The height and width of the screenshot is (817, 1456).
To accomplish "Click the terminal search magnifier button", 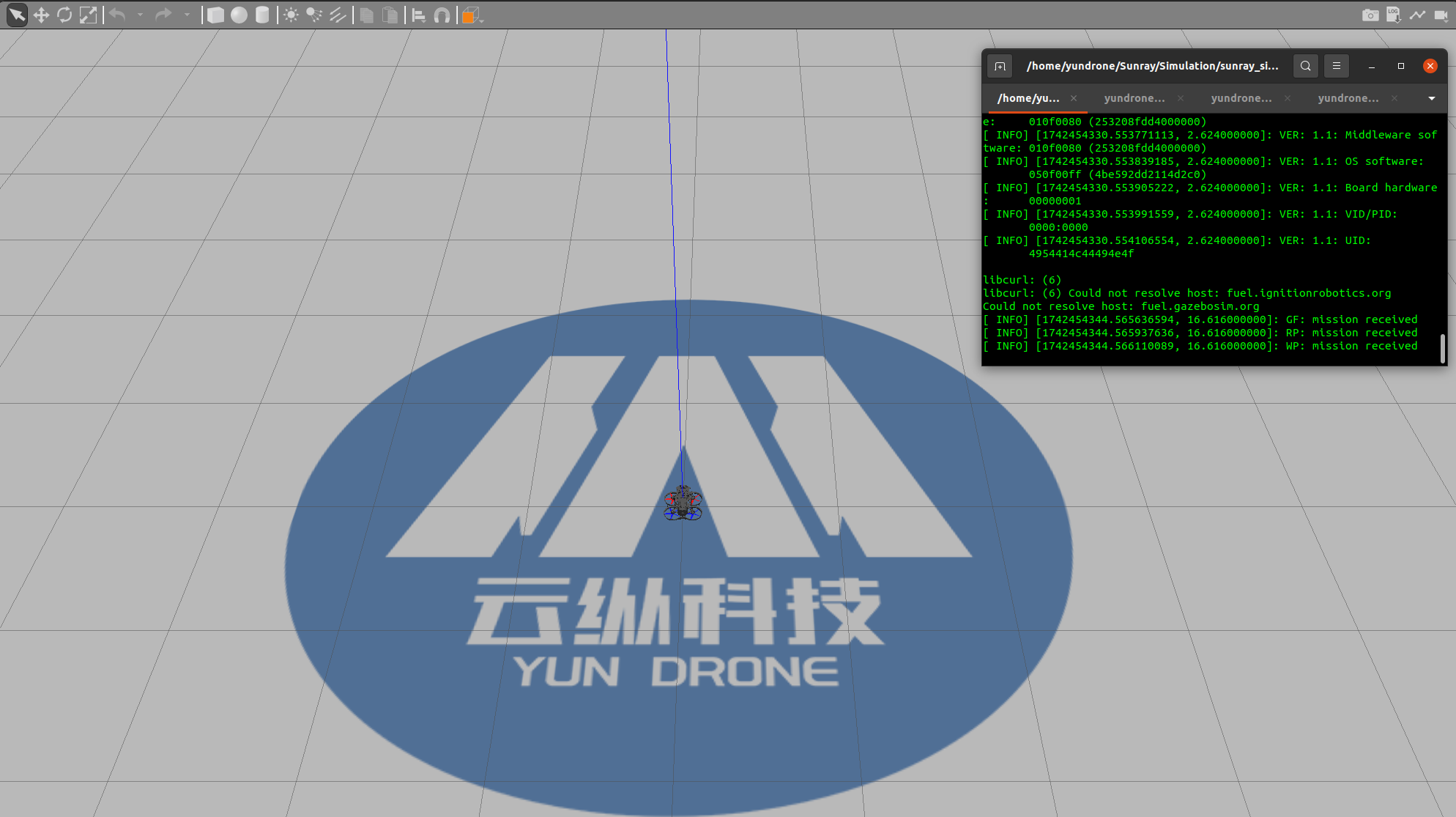I will click(1305, 66).
